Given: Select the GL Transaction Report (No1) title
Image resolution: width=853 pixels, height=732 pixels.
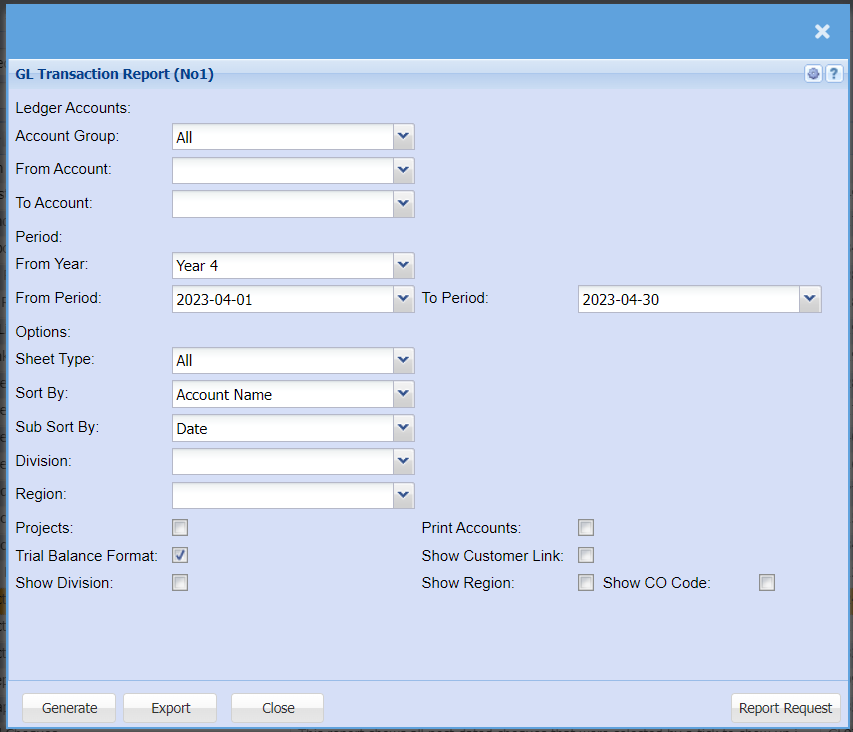Looking at the screenshot, I should [114, 74].
